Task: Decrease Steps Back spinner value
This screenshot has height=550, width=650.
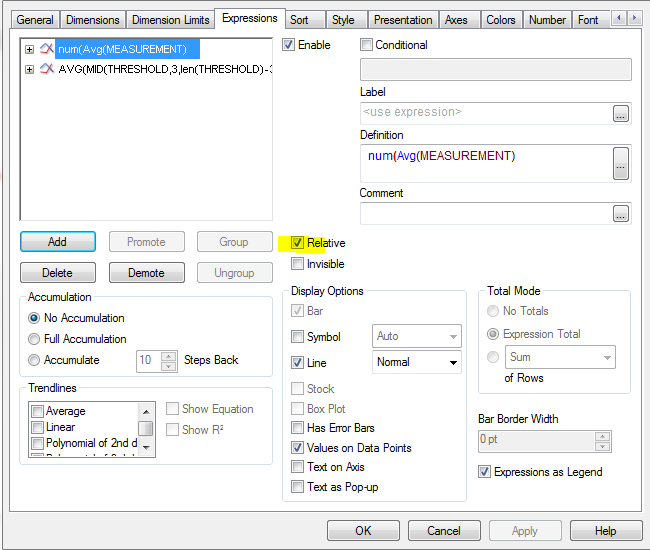Action: point(168,366)
